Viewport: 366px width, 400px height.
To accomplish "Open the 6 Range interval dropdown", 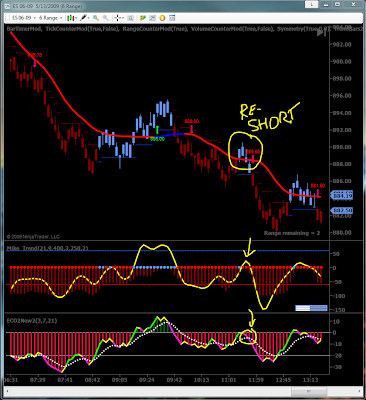I will [x=50, y=18].
